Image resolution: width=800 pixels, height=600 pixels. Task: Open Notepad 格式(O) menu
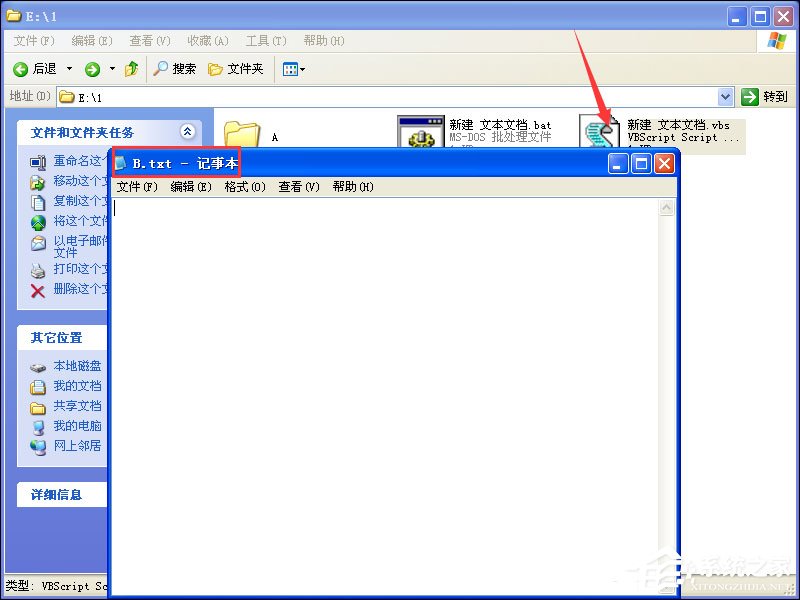(245, 187)
